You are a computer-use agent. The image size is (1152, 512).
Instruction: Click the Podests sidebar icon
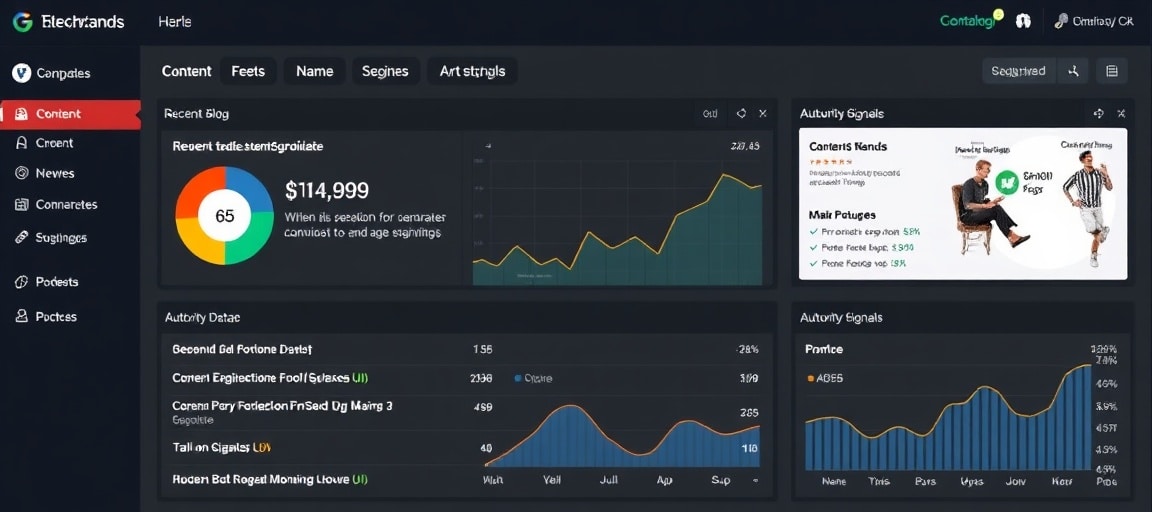21,282
